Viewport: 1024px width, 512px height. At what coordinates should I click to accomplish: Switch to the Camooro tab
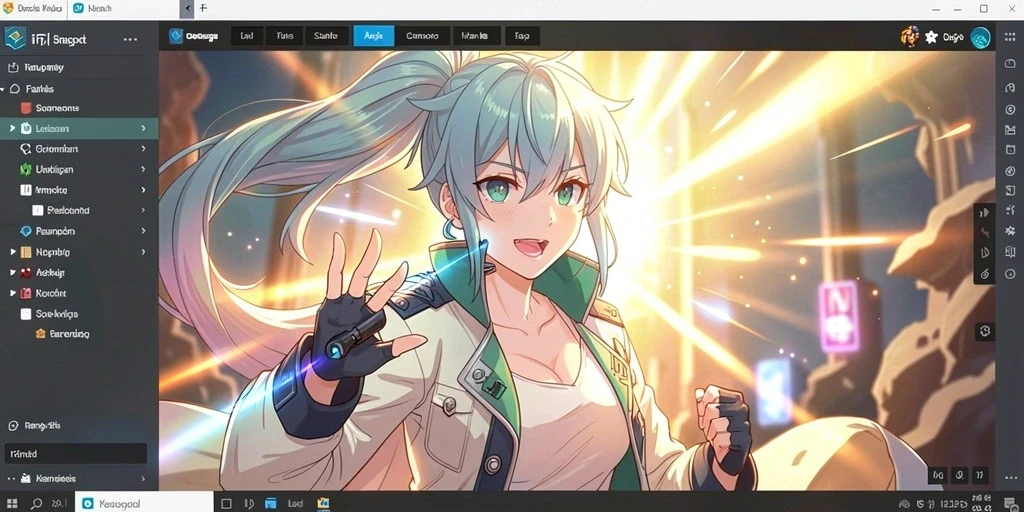[423, 36]
